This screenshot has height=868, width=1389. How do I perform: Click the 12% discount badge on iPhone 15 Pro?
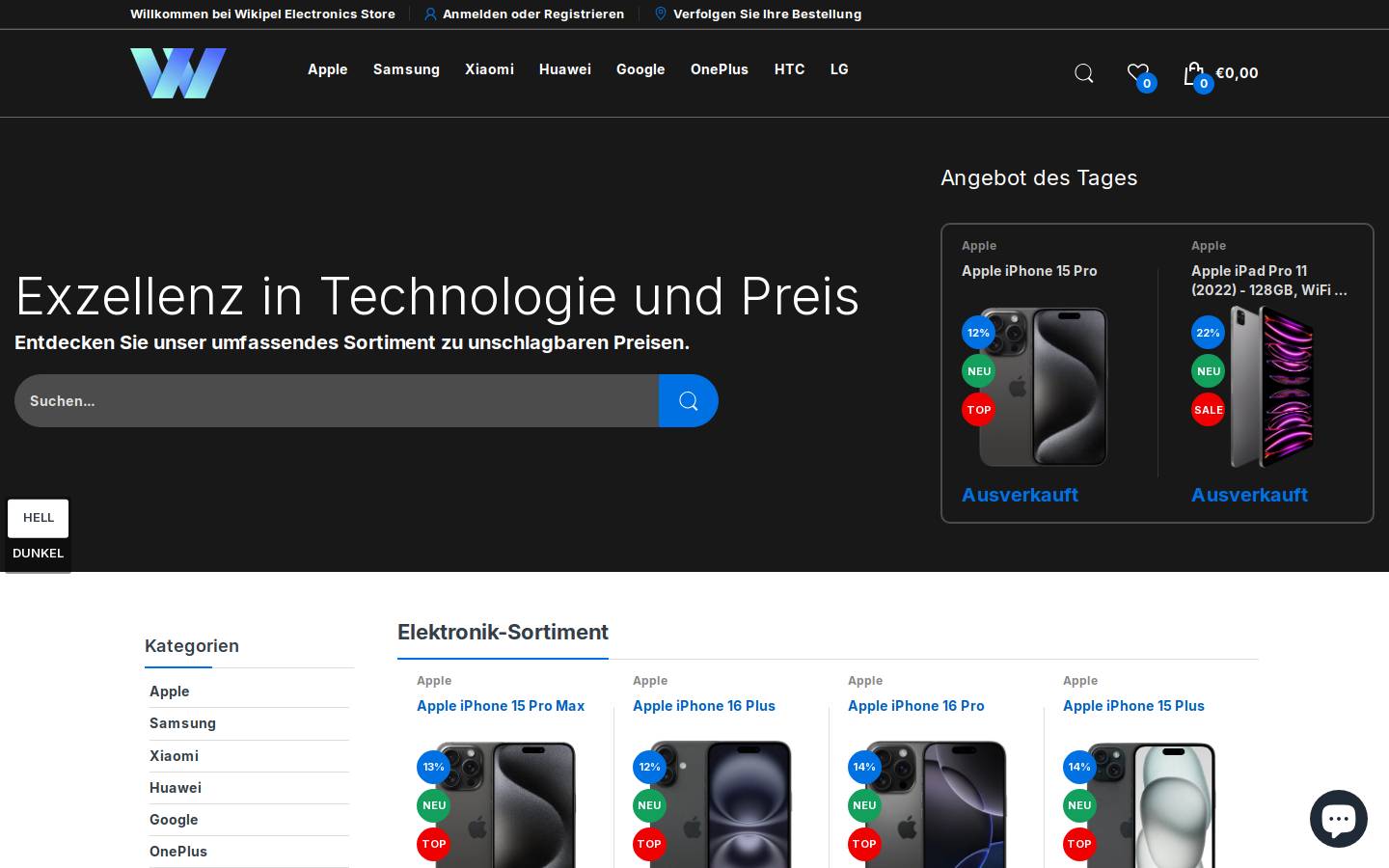click(978, 333)
